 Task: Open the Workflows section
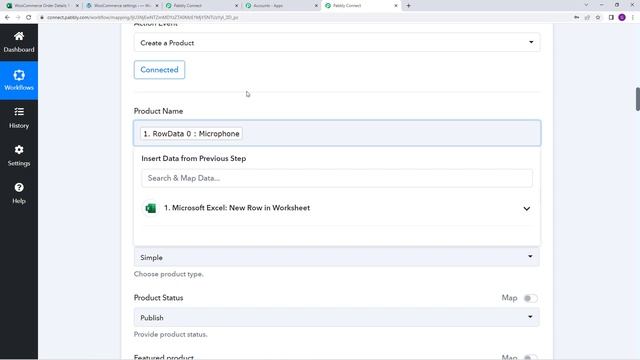pyautogui.click(x=19, y=80)
